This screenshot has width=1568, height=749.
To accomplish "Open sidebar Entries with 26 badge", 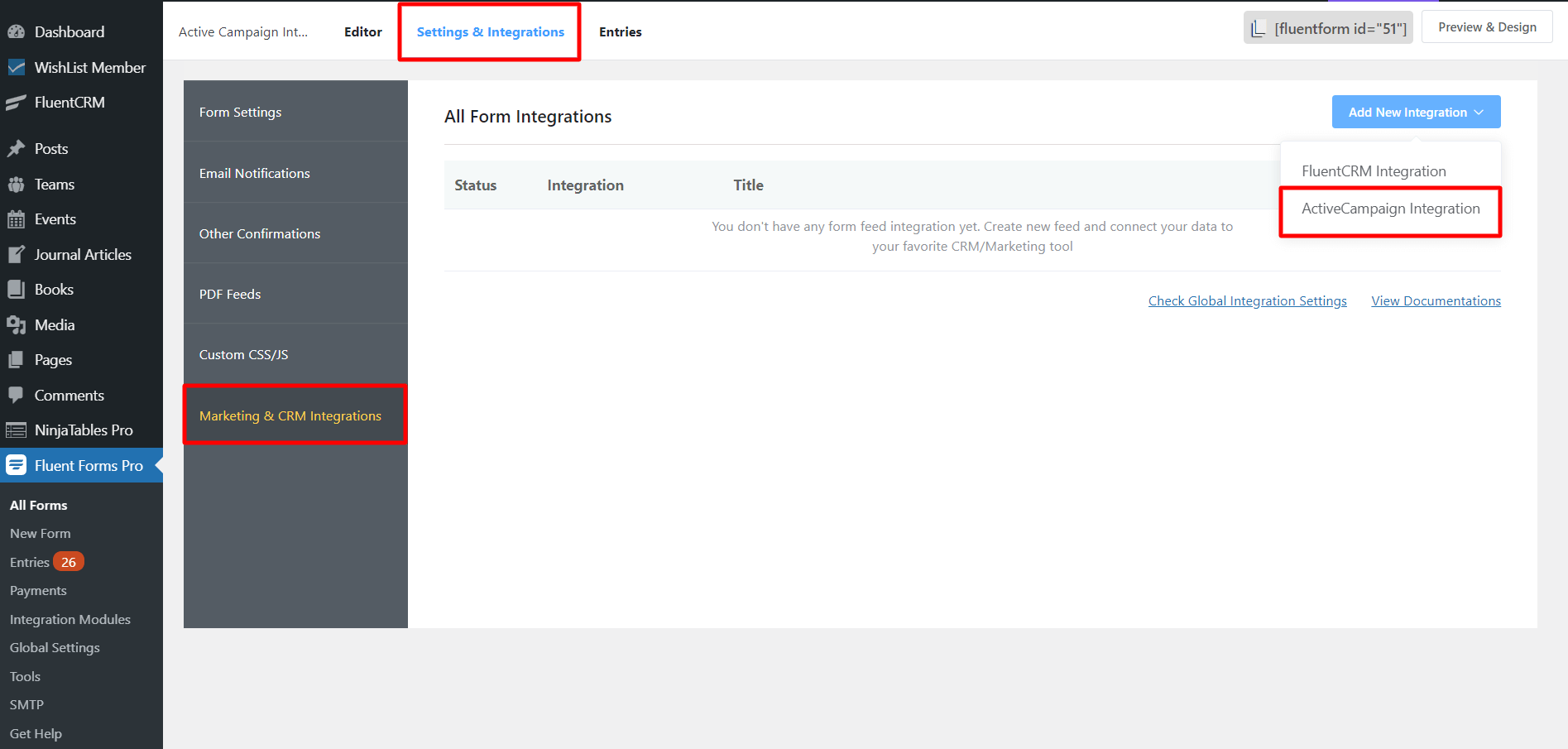I will [46, 562].
